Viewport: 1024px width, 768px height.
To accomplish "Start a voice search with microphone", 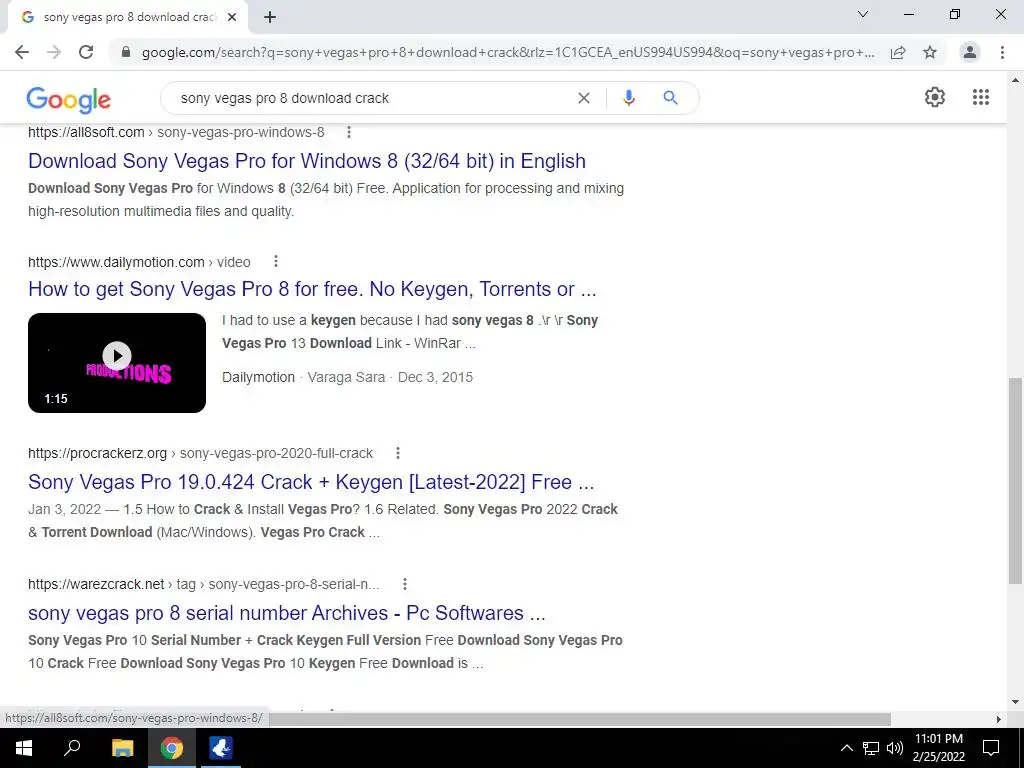I will (x=629, y=98).
